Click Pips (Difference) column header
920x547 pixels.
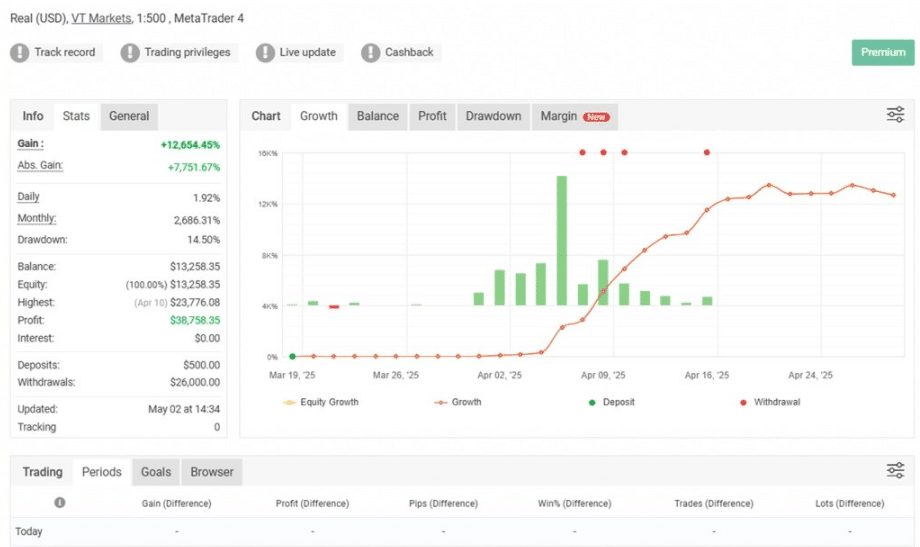pos(443,504)
